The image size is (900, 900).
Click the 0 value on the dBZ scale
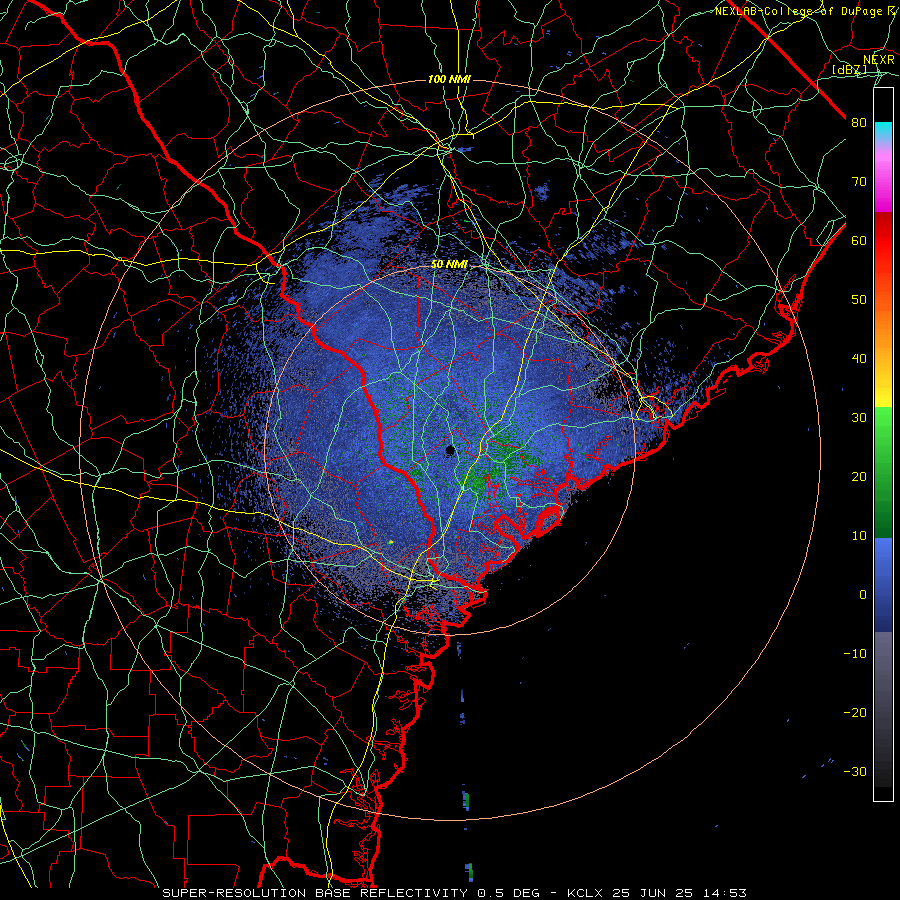[862, 595]
